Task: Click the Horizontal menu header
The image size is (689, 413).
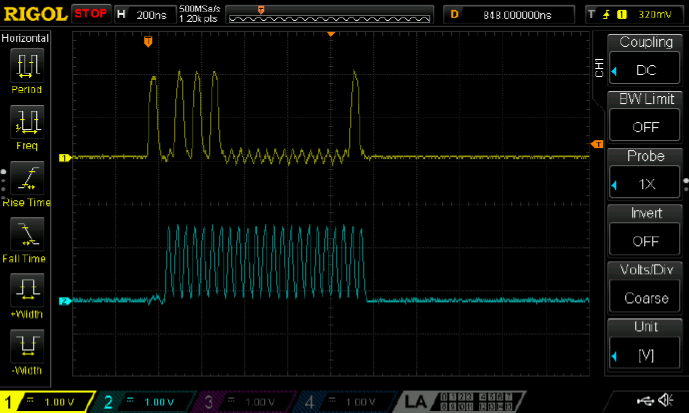Action: coord(25,38)
